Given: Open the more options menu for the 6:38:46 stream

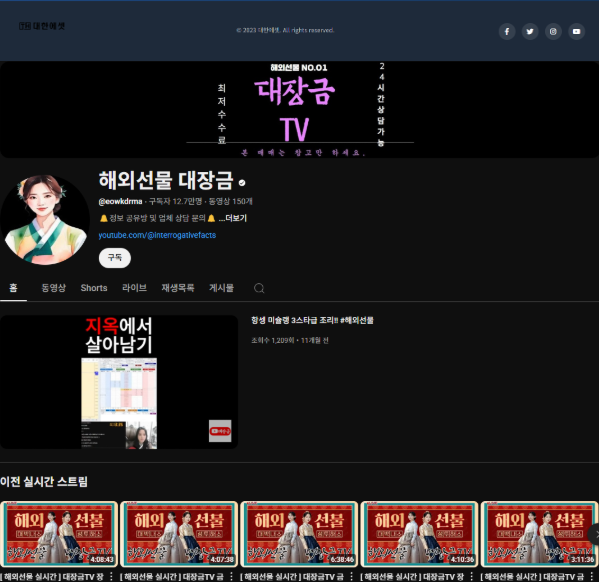Looking at the screenshot, I should (x=352, y=576).
